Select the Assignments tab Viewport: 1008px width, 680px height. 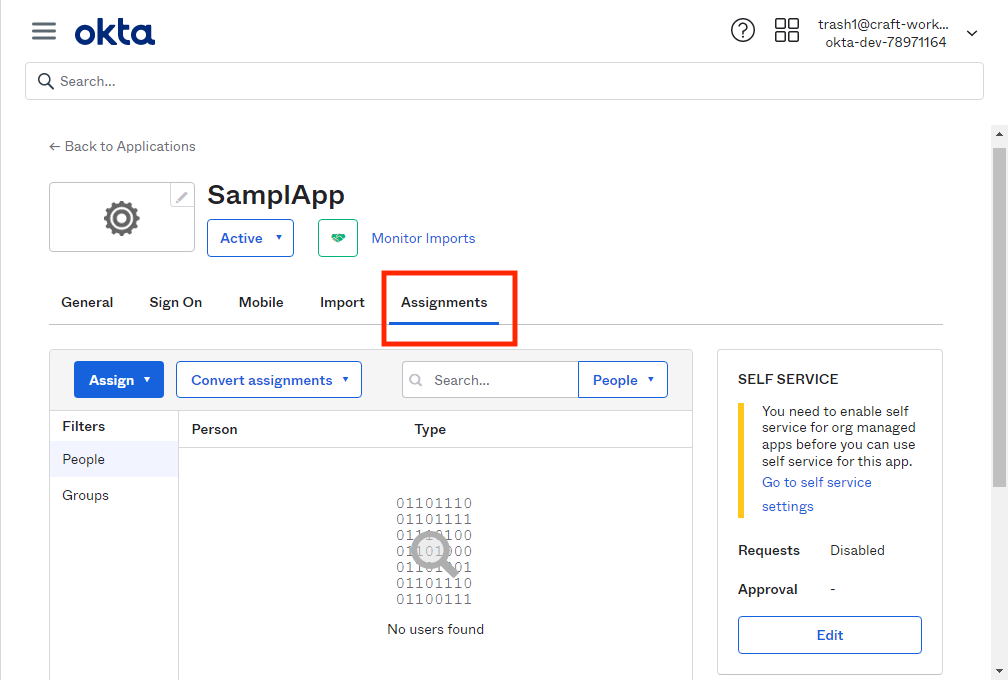coord(444,302)
